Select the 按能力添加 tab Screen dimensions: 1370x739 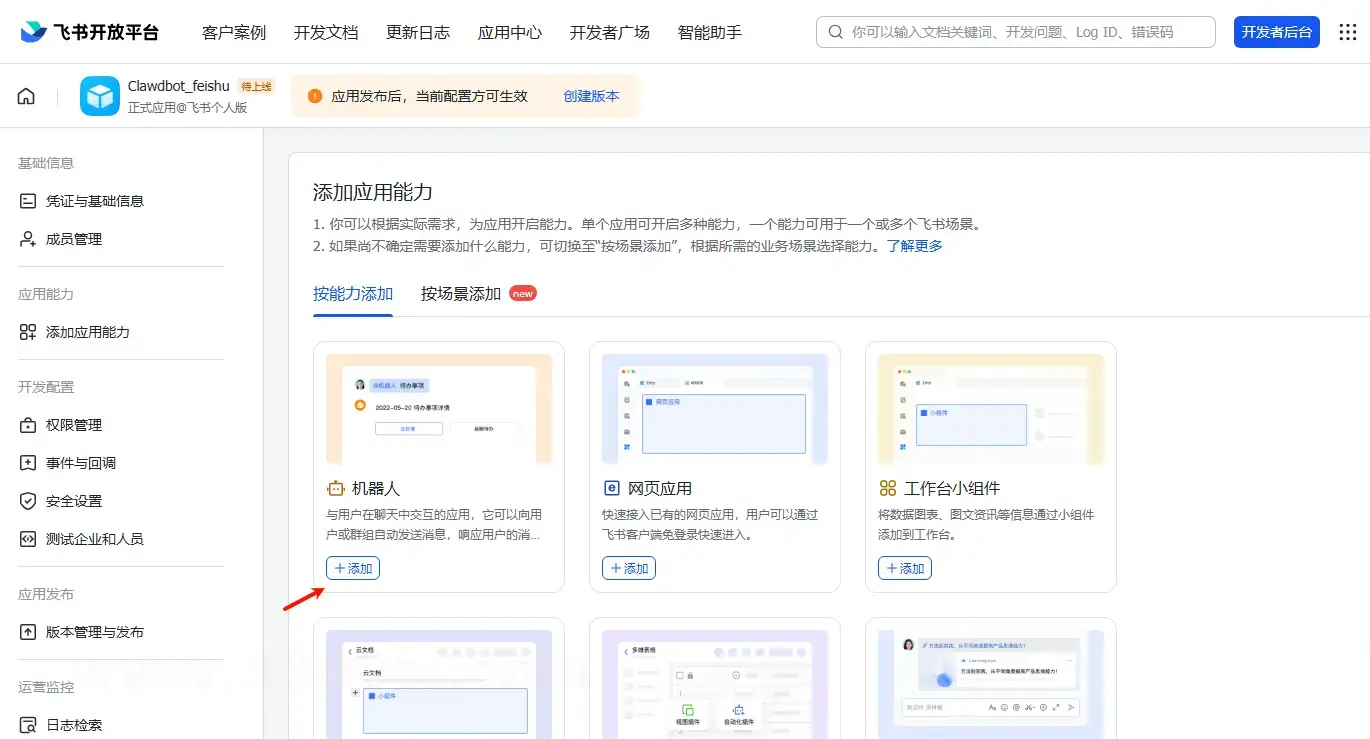(352, 294)
